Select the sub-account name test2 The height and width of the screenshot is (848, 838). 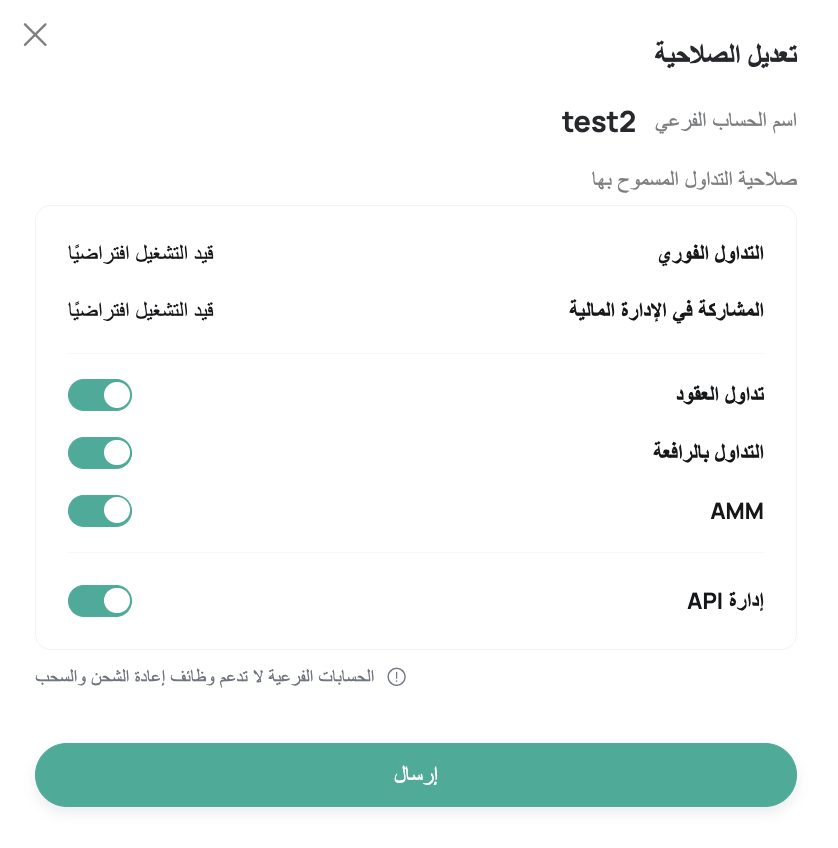click(598, 122)
